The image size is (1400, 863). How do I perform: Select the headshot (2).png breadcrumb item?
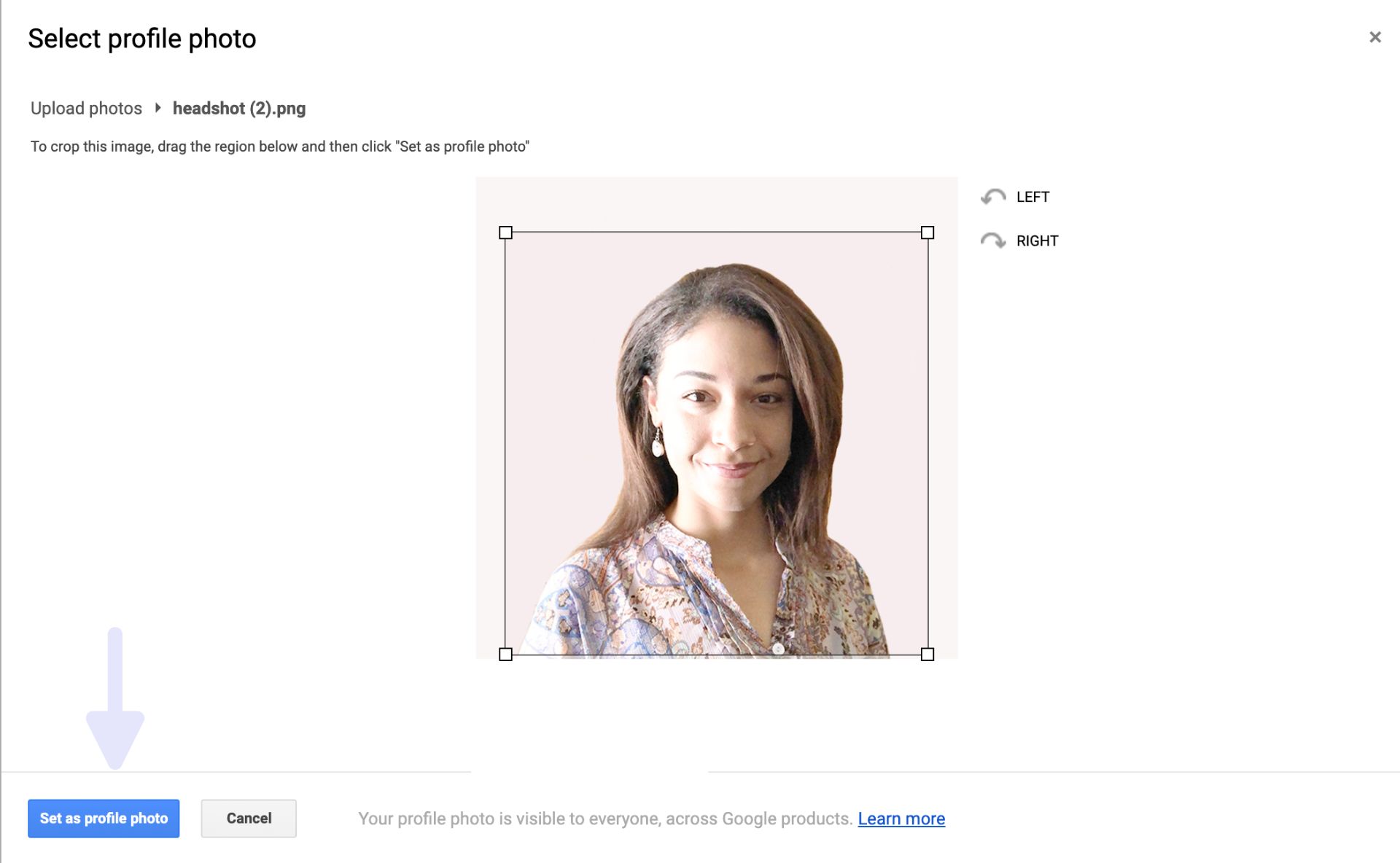(x=239, y=109)
